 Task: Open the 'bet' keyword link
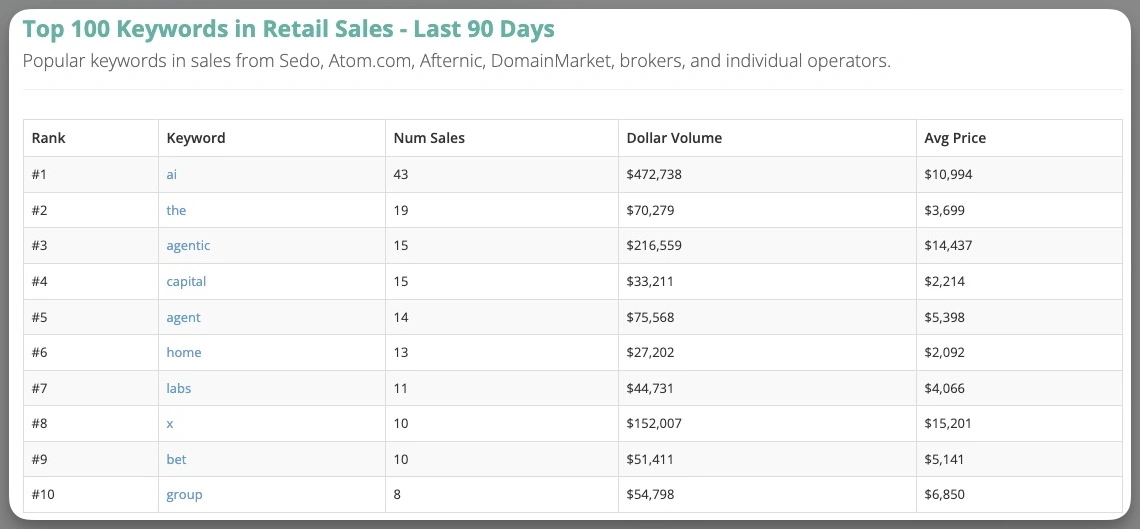coord(177,459)
